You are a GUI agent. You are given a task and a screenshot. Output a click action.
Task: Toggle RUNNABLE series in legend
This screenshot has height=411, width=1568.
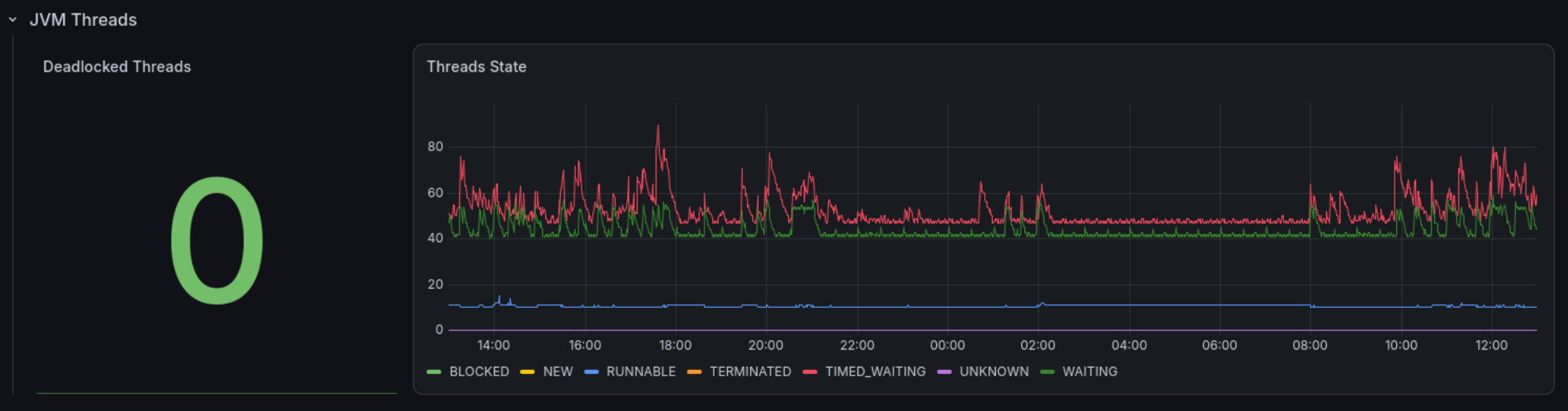[641, 372]
